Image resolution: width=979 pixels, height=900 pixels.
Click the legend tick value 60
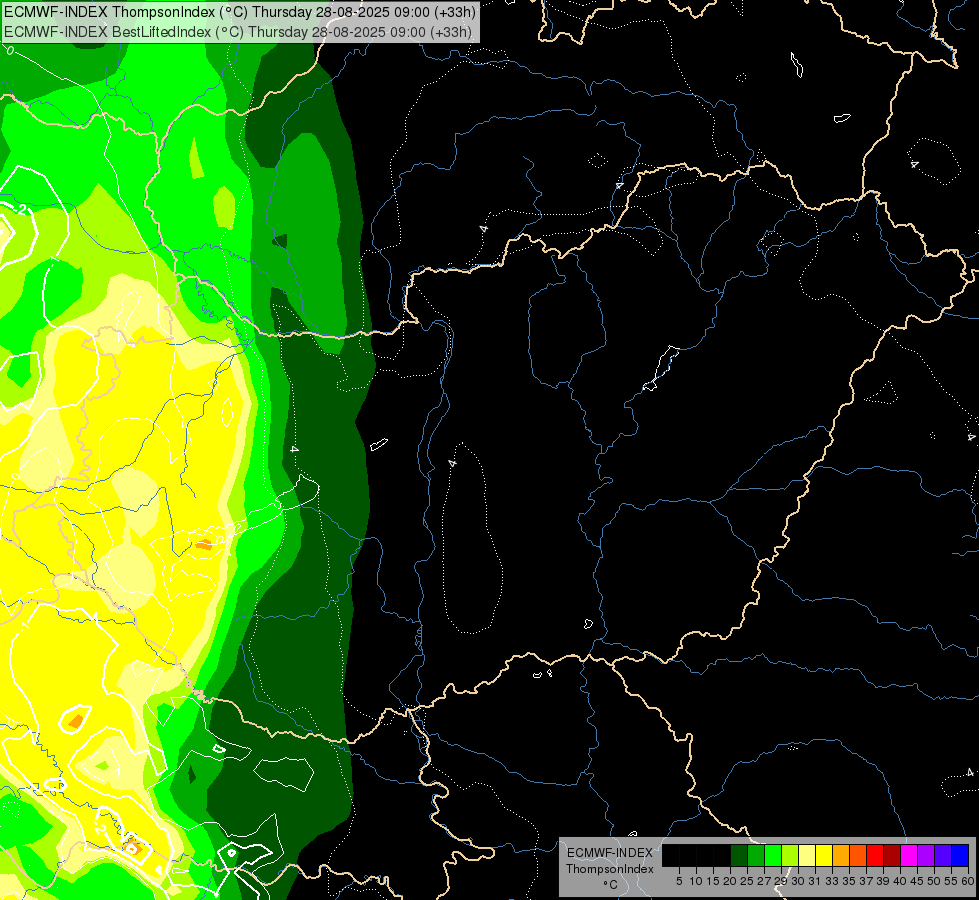[x=968, y=881]
